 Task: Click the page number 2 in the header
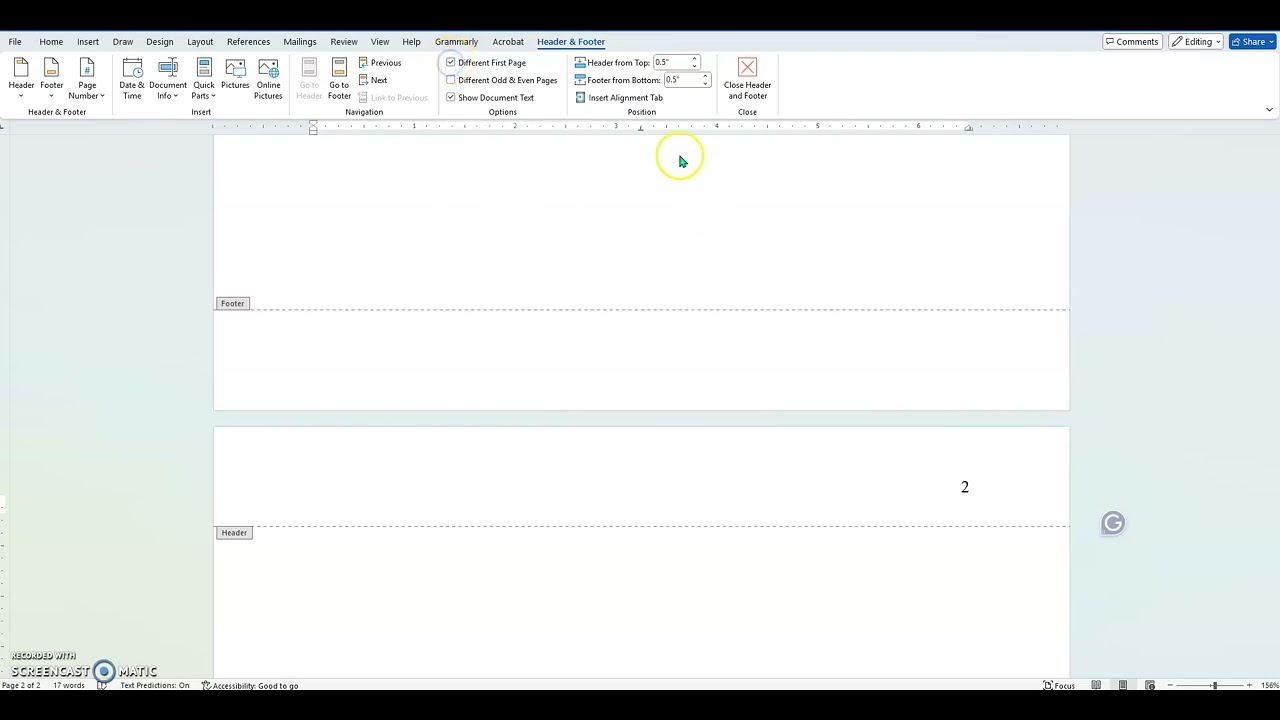pyautogui.click(x=965, y=487)
